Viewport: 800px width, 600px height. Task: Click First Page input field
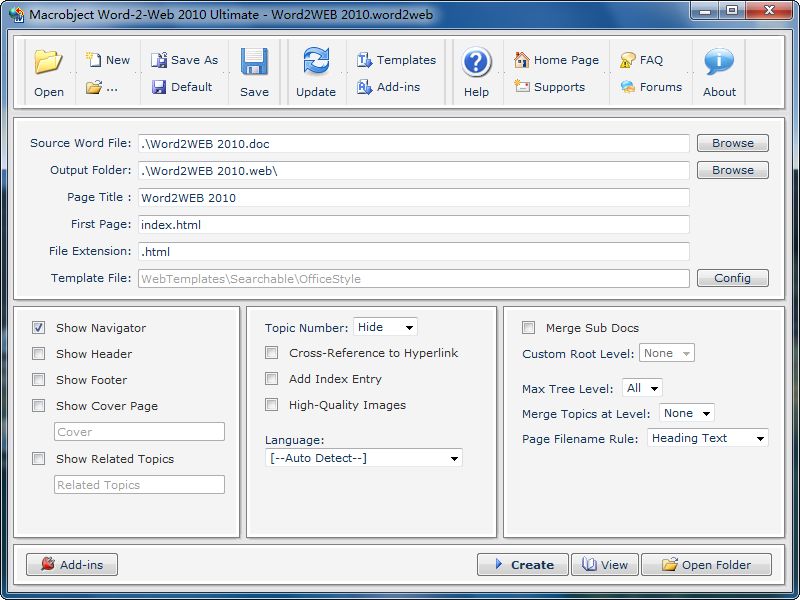point(414,224)
